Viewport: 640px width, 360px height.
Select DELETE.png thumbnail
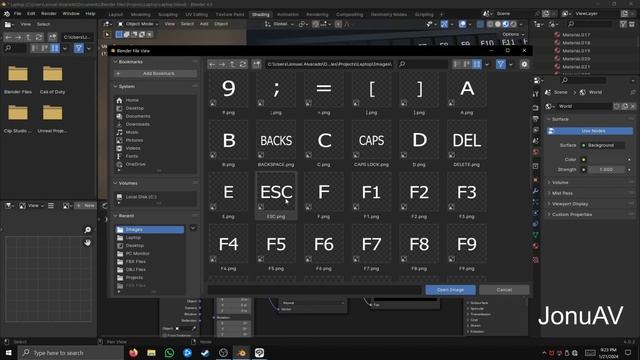[467, 144]
